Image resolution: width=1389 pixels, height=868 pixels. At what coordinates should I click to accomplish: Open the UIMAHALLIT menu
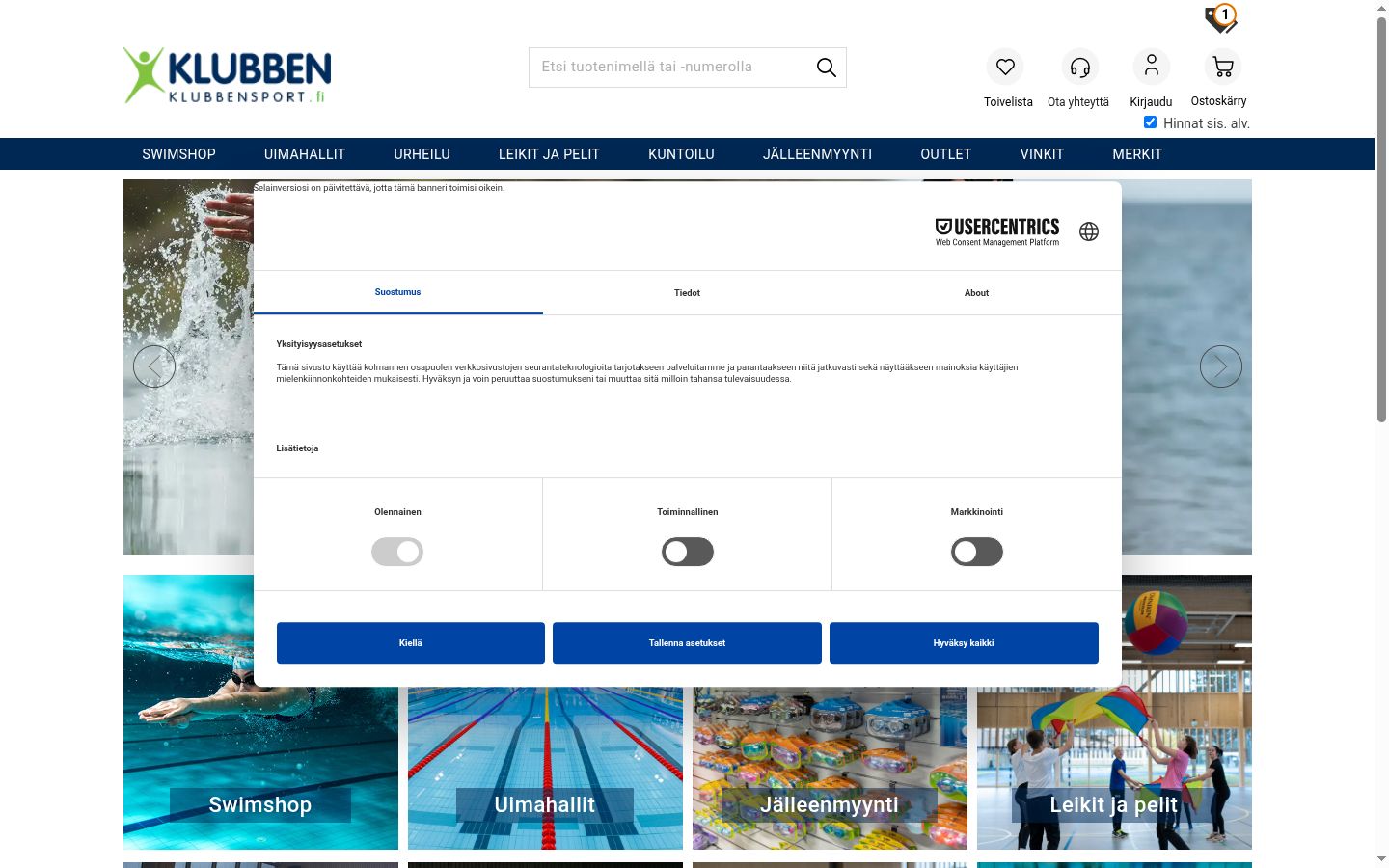point(305,154)
